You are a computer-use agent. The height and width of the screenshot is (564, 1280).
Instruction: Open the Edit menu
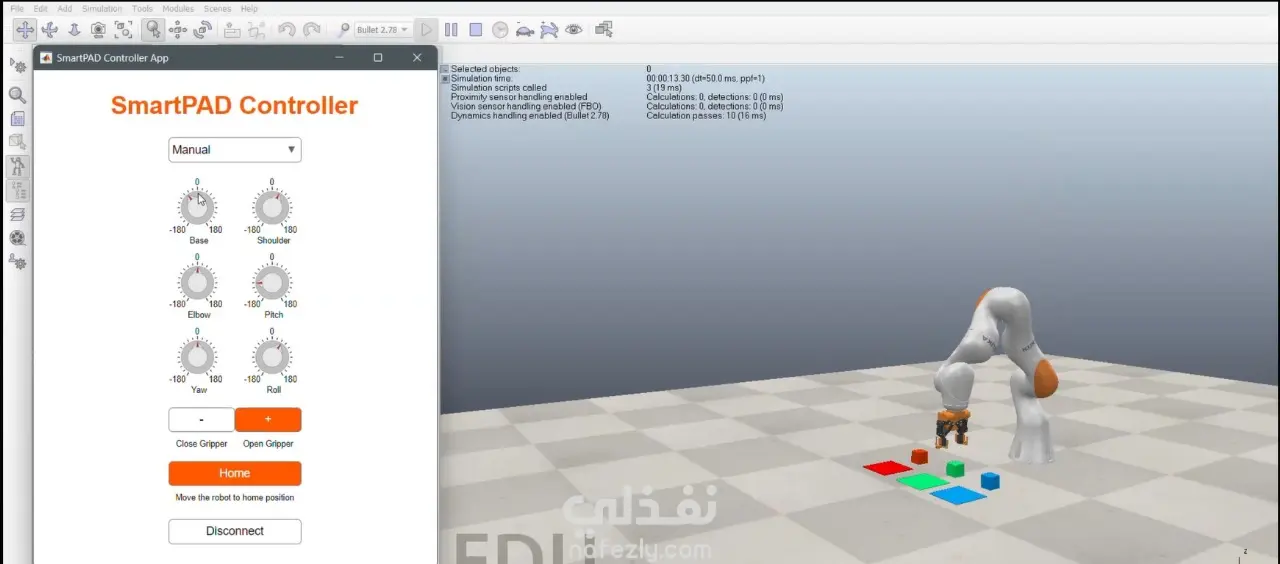click(41, 8)
